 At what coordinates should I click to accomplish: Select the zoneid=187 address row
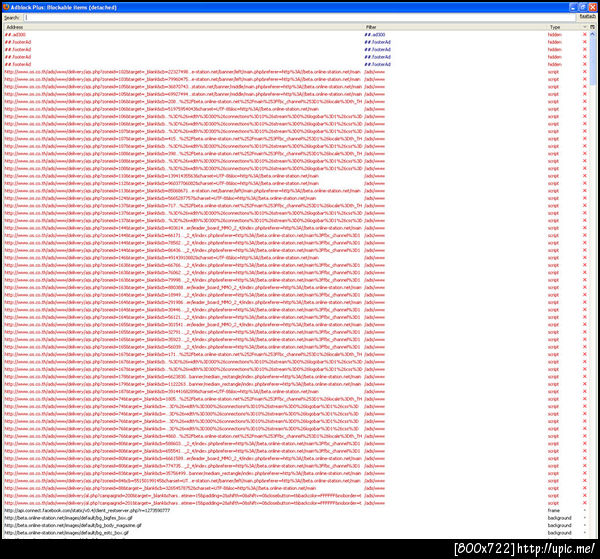[x=183, y=391]
